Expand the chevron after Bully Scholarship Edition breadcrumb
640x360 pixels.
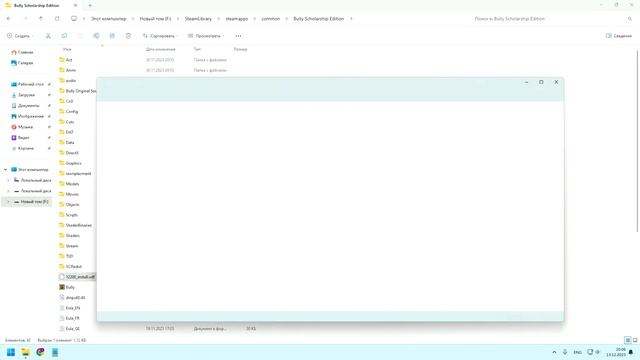pos(351,19)
